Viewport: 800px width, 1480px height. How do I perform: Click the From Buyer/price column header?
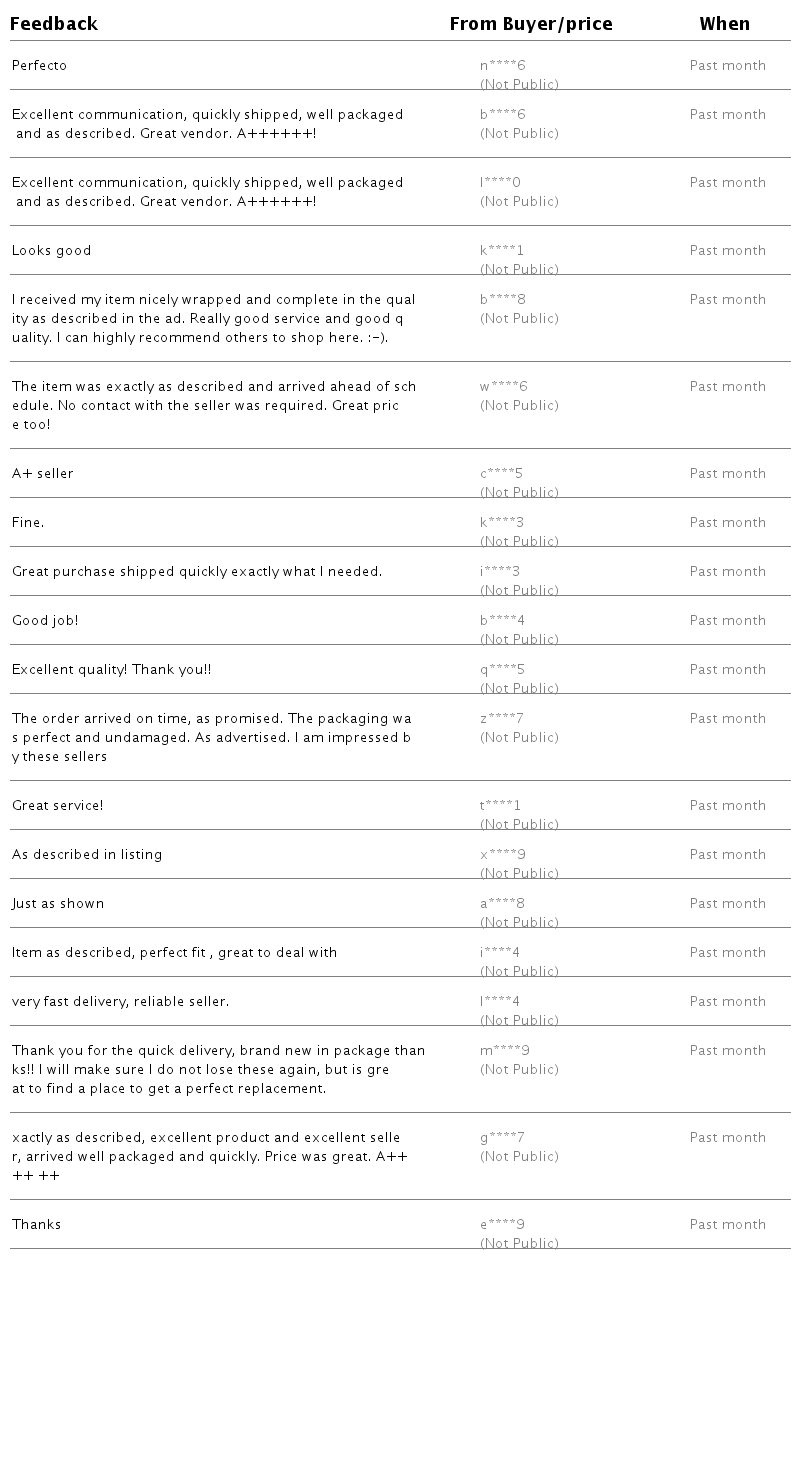point(531,24)
